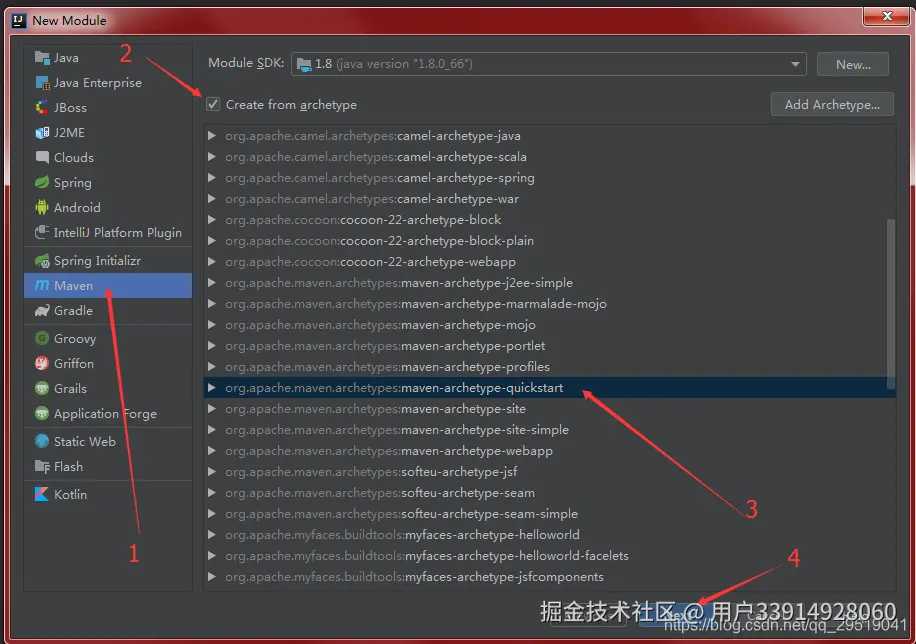Select camel-archetype-war archetype
Viewport: 916px width, 644px height.
tap(549, 199)
